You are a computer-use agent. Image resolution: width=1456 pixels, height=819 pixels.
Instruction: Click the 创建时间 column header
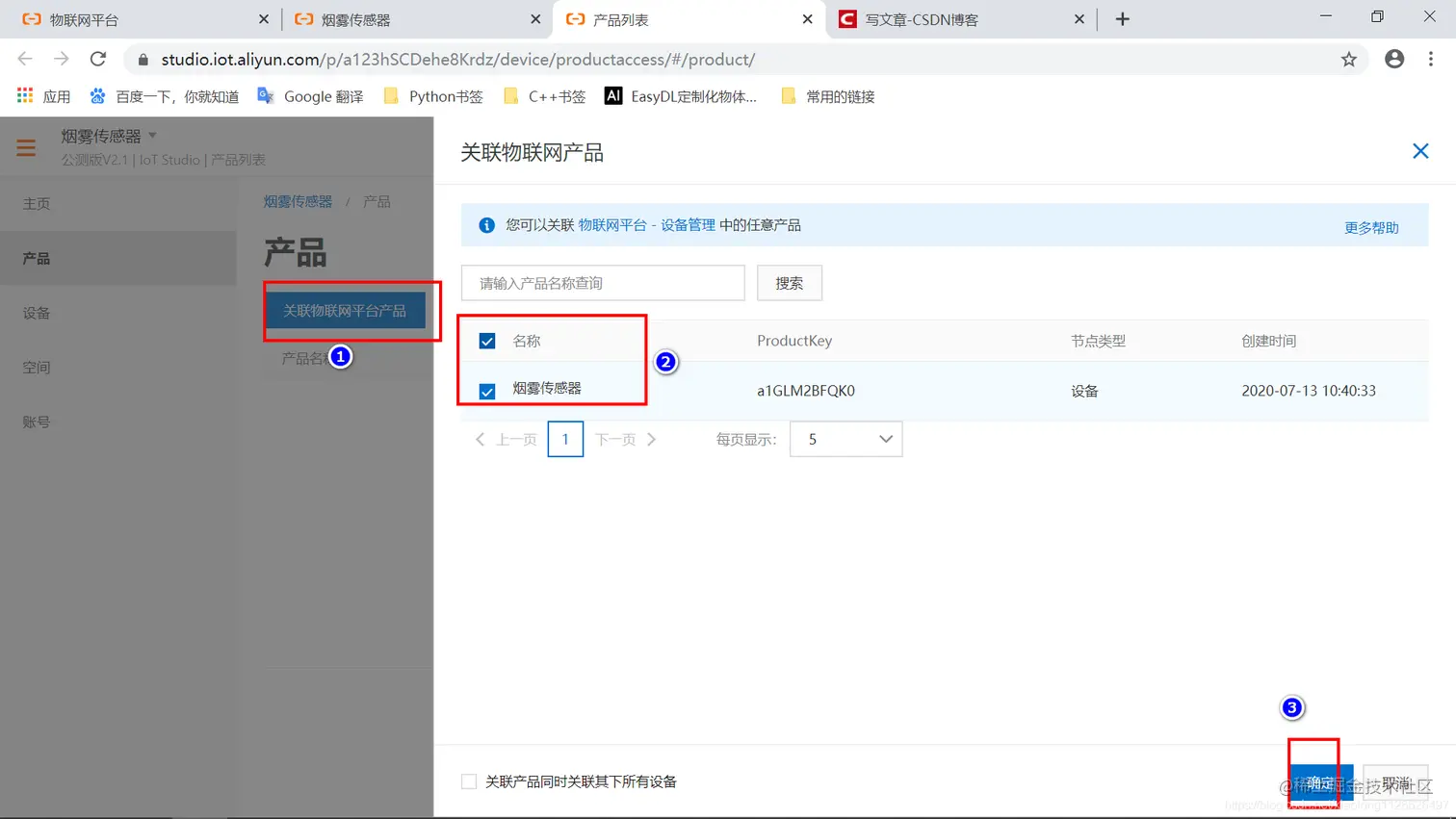coord(1268,341)
